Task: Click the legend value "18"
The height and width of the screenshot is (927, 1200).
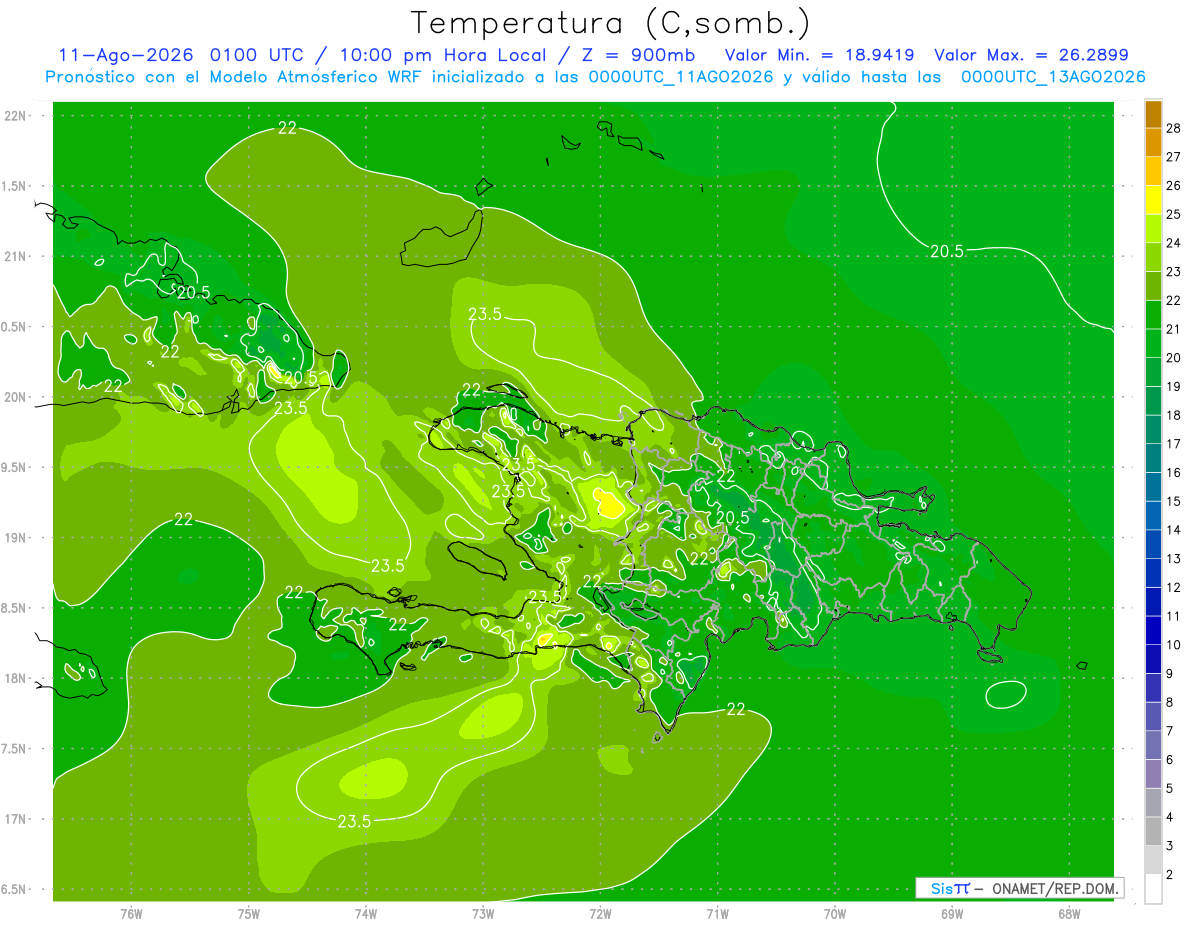Action: click(1176, 415)
